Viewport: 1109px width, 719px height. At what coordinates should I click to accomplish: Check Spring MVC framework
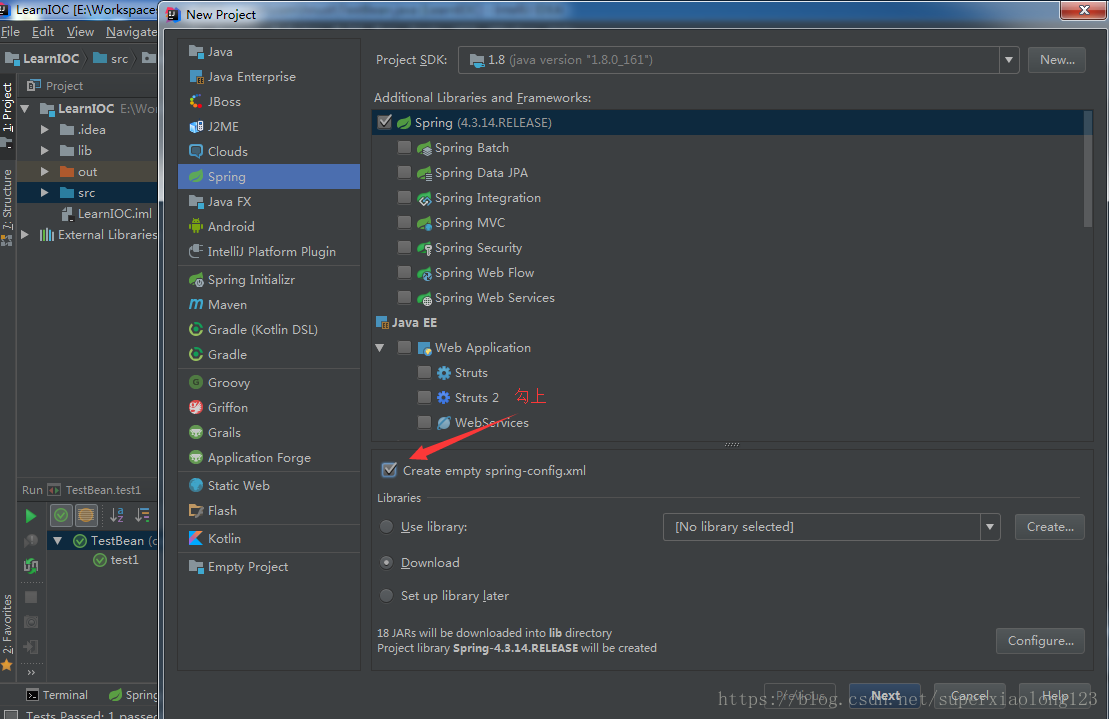(405, 223)
